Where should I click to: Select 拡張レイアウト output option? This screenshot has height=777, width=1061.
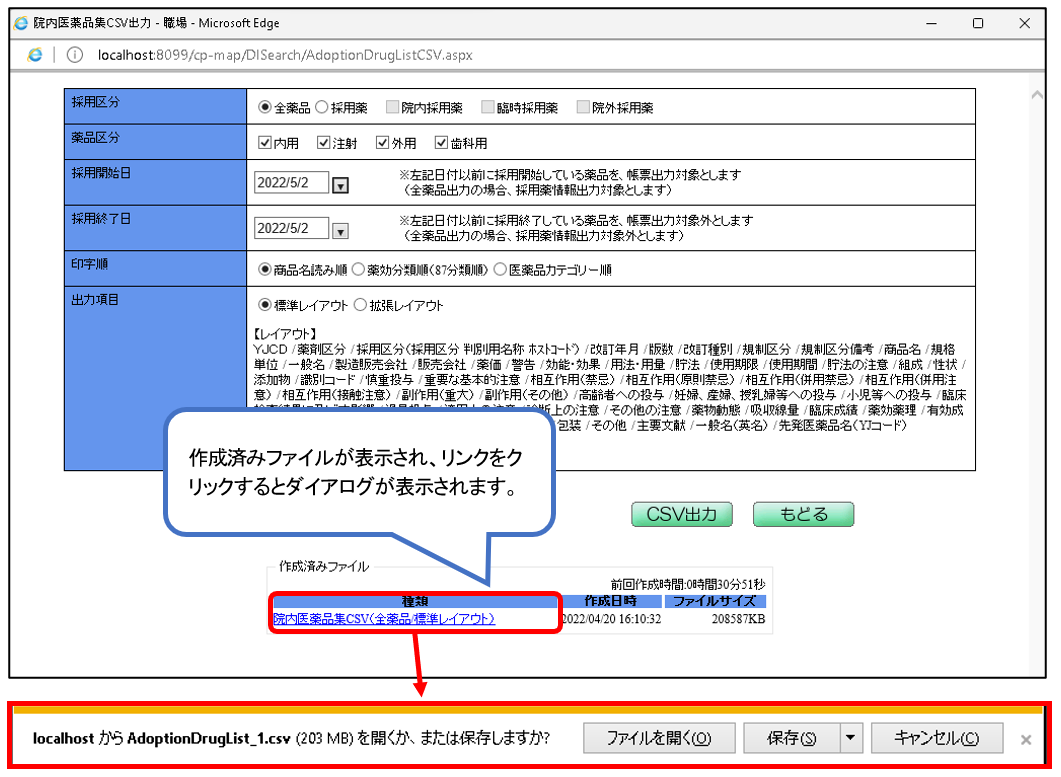pos(361,305)
